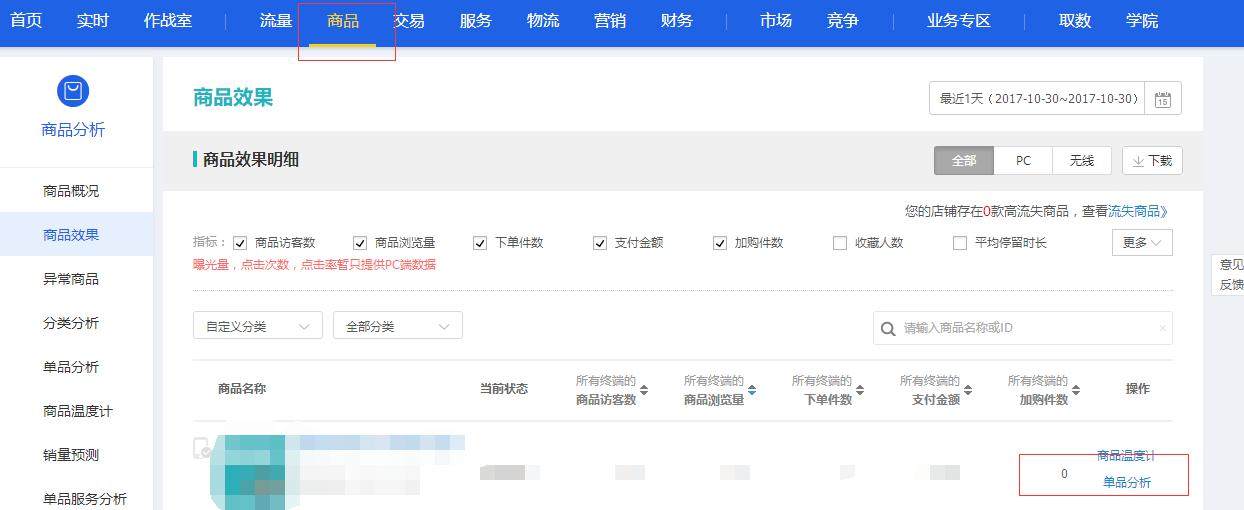Open the 全部分类 dropdown
The width and height of the screenshot is (1244, 510).
398,326
